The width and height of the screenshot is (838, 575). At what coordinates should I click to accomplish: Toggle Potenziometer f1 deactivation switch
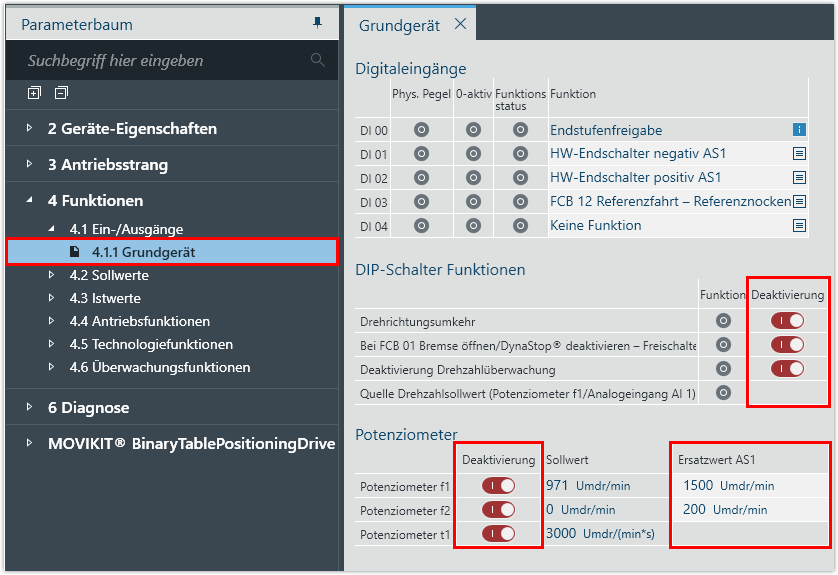498,486
